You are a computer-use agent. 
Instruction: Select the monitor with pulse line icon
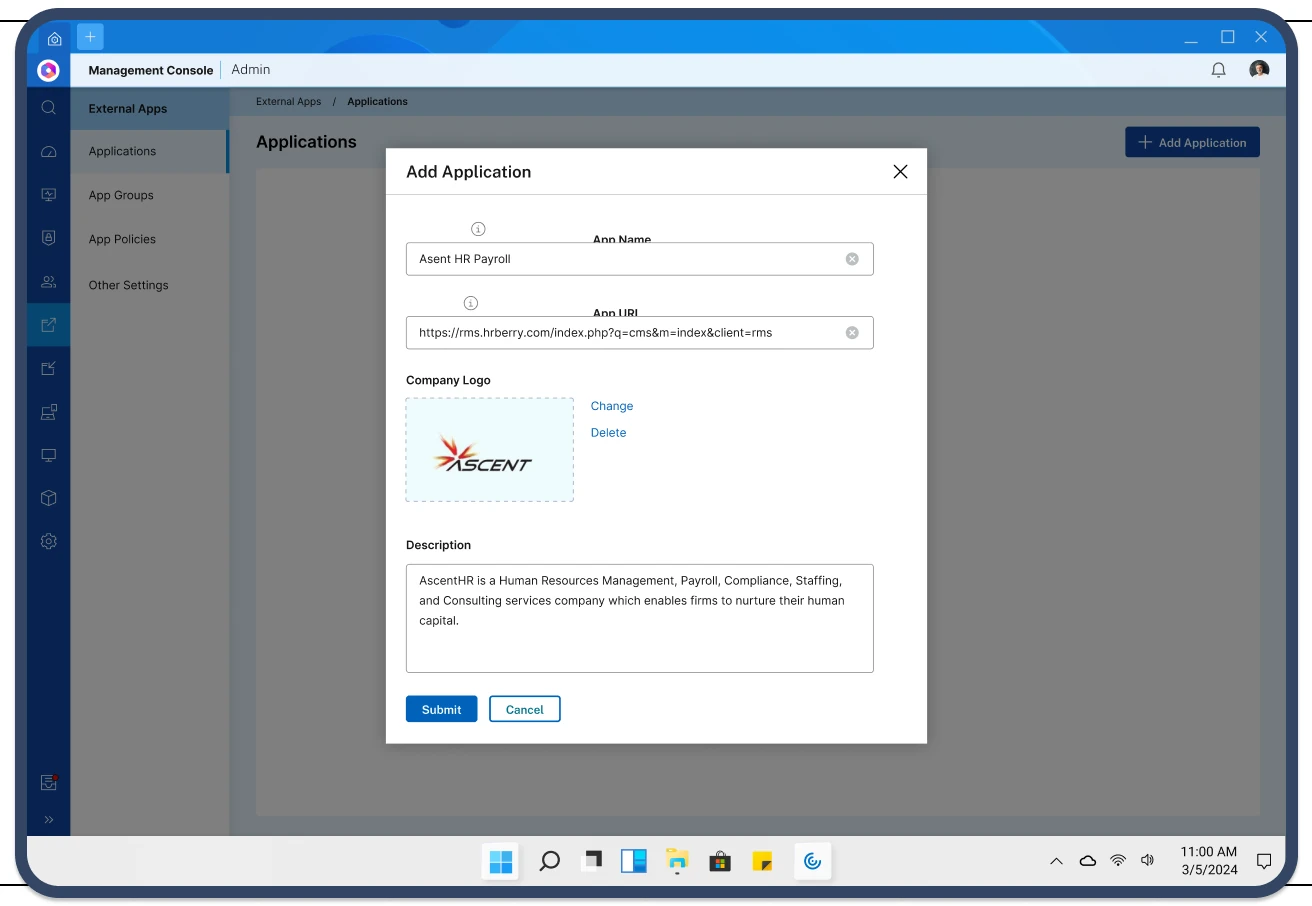point(48,195)
